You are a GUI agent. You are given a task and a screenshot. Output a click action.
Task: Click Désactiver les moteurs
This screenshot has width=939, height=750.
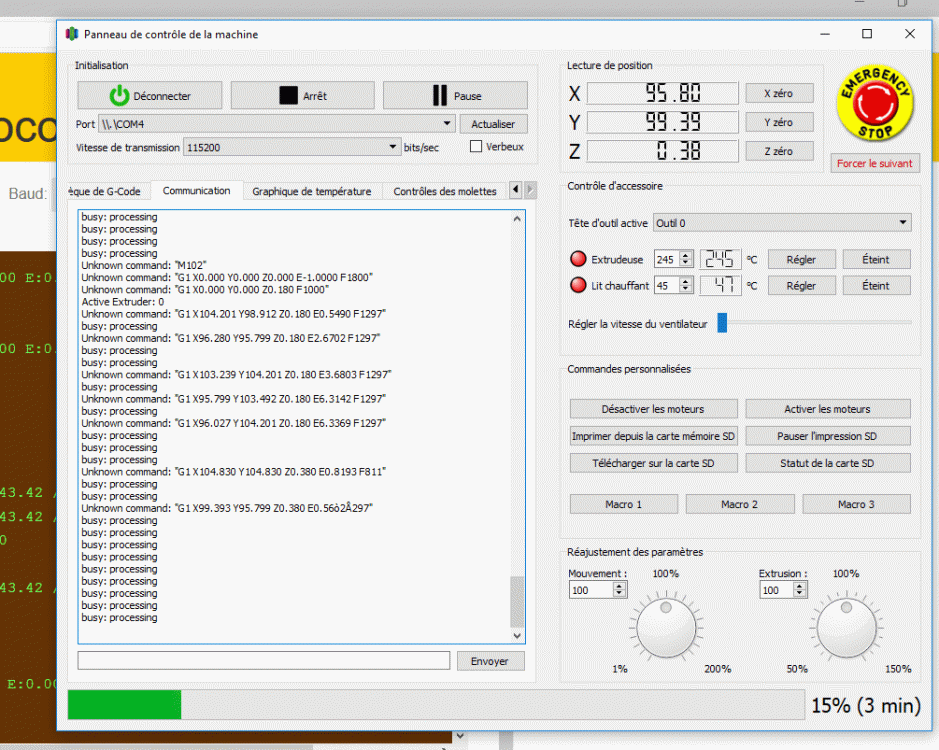tap(653, 409)
